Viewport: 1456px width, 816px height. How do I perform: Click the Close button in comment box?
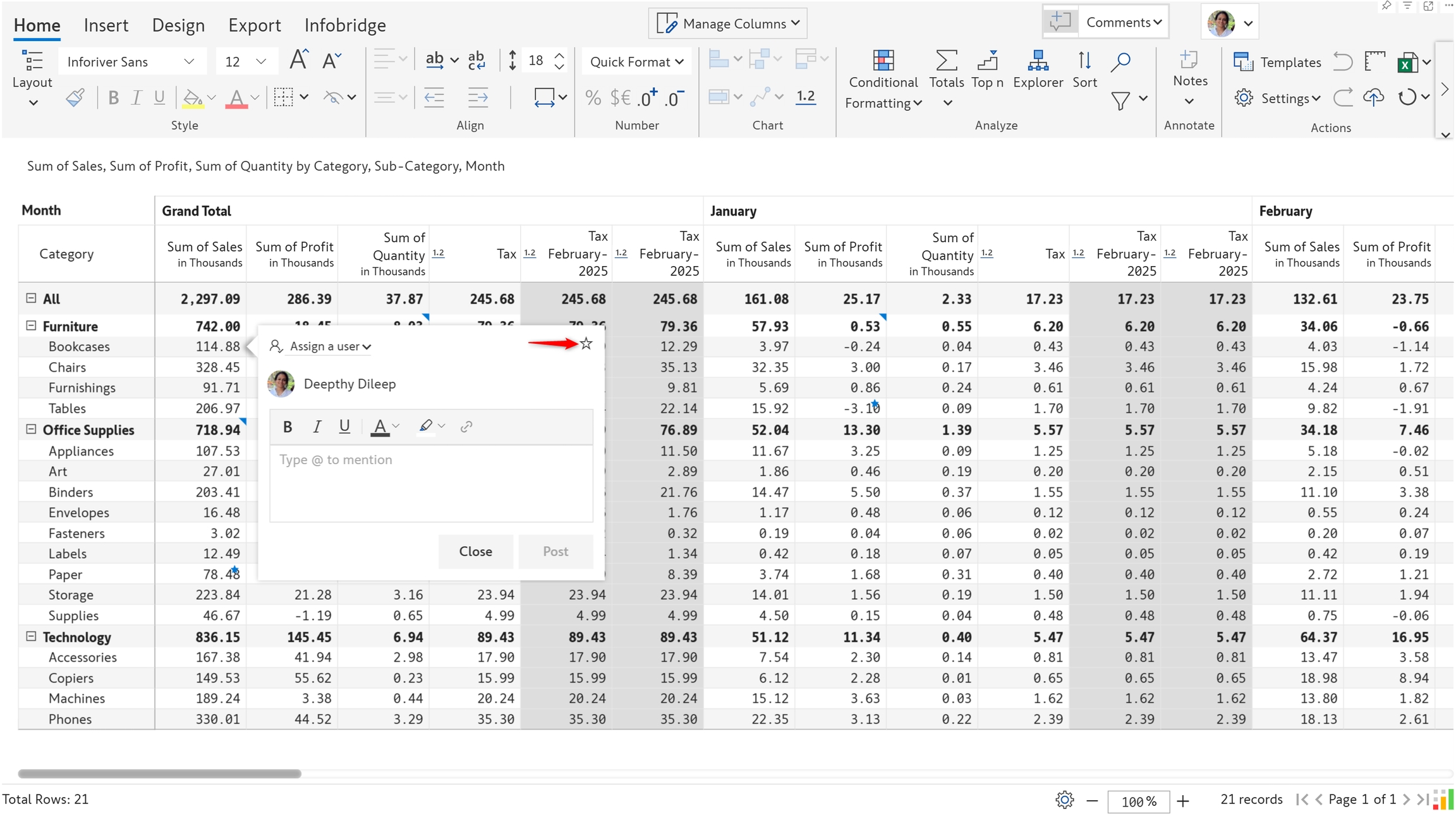(x=475, y=551)
